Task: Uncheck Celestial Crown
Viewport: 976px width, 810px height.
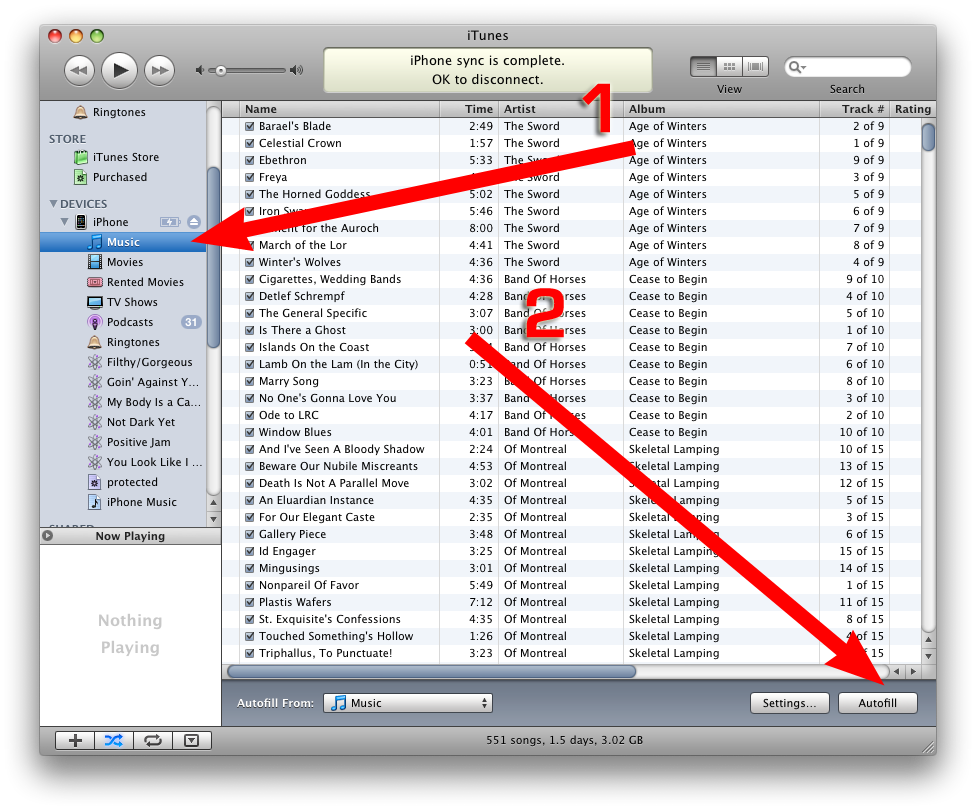Action: coord(250,143)
